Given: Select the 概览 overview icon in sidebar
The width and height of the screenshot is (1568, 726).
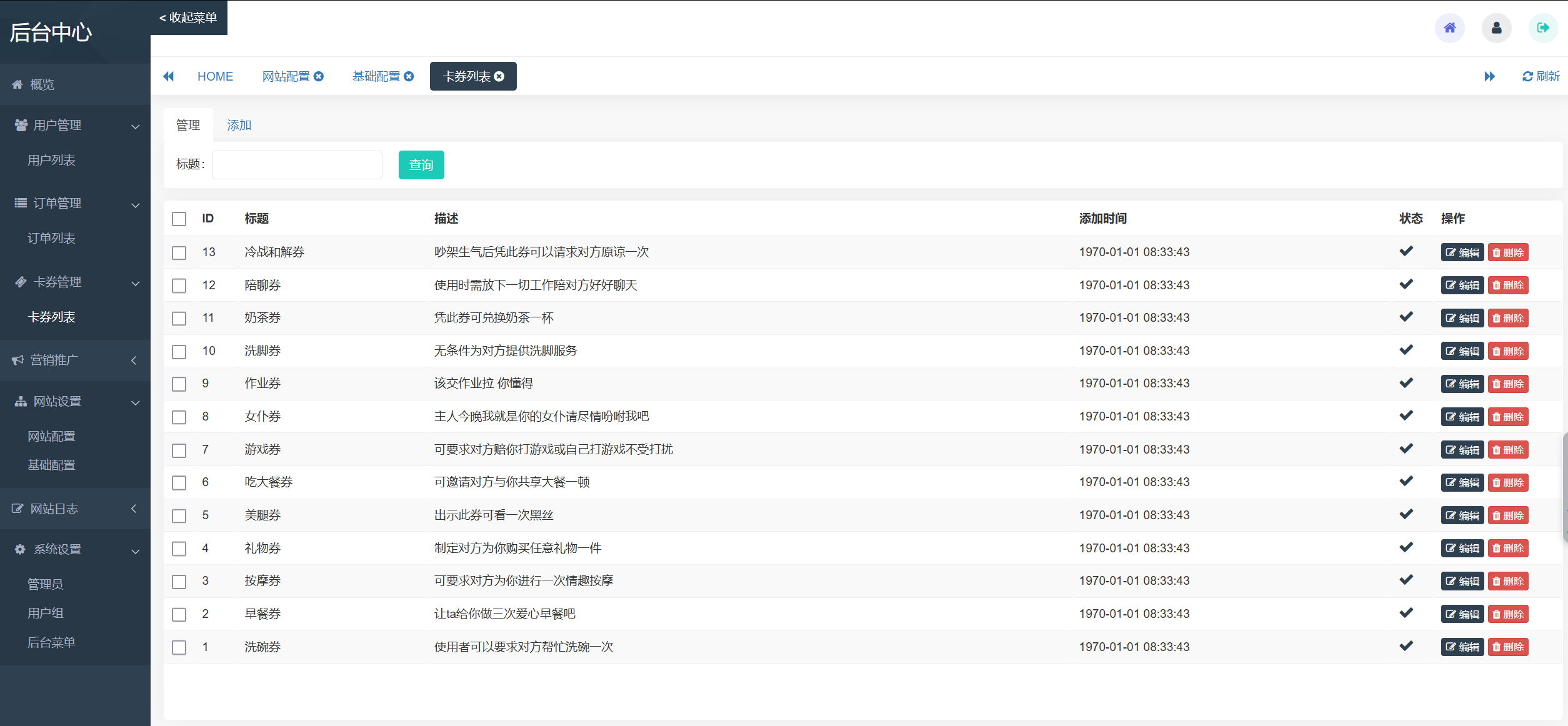Looking at the screenshot, I should pyautogui.click(x=17, y=84).
